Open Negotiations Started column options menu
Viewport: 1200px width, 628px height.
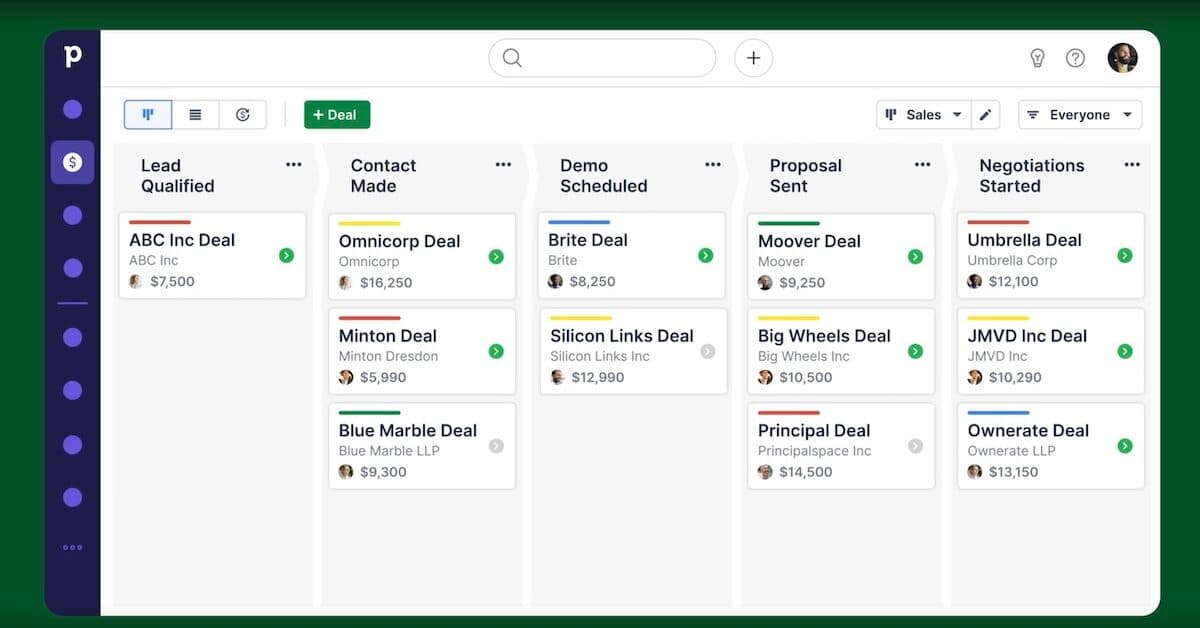tap(1131, 165)
